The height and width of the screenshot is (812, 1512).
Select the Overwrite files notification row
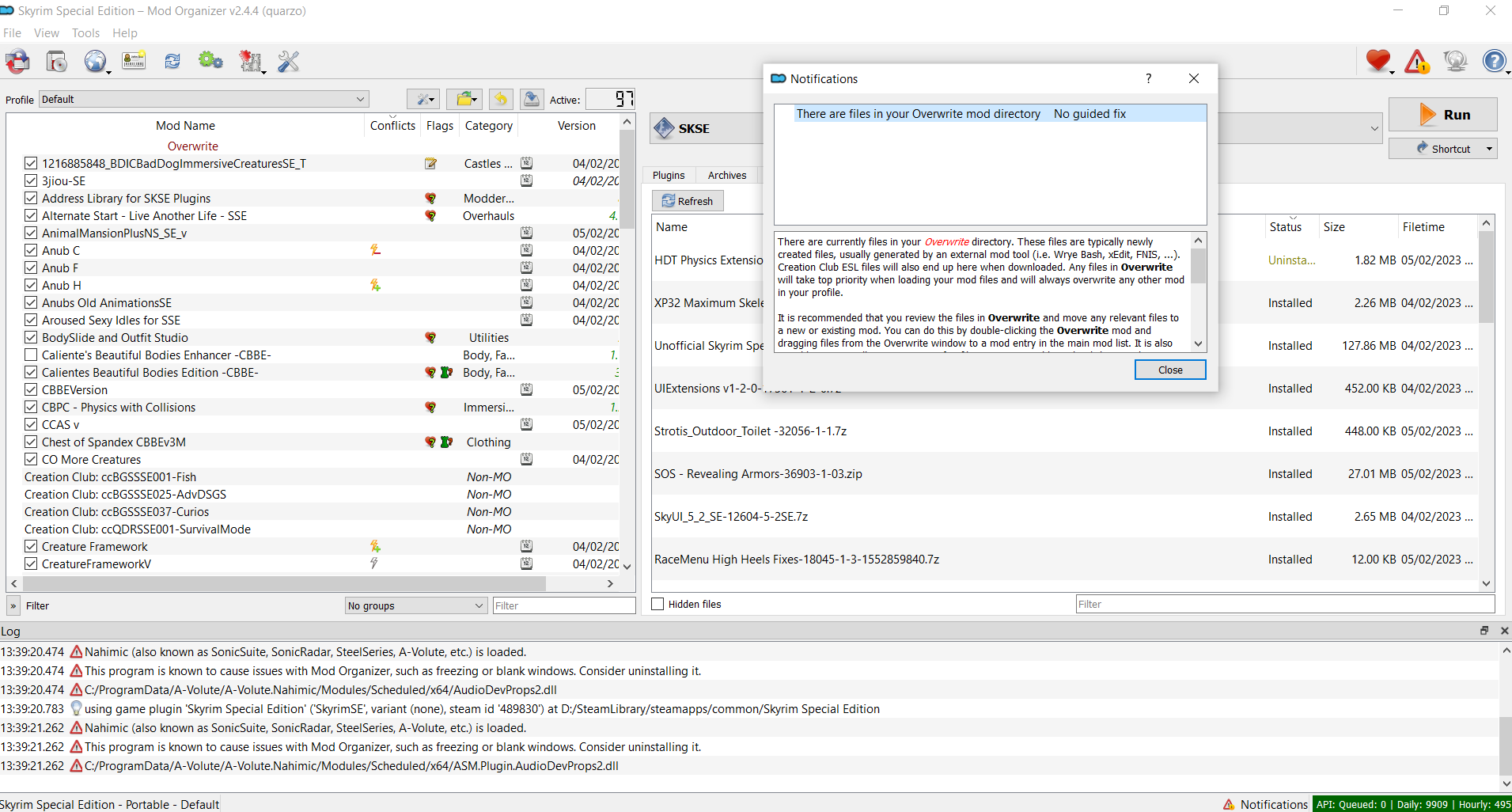(990, 114)
